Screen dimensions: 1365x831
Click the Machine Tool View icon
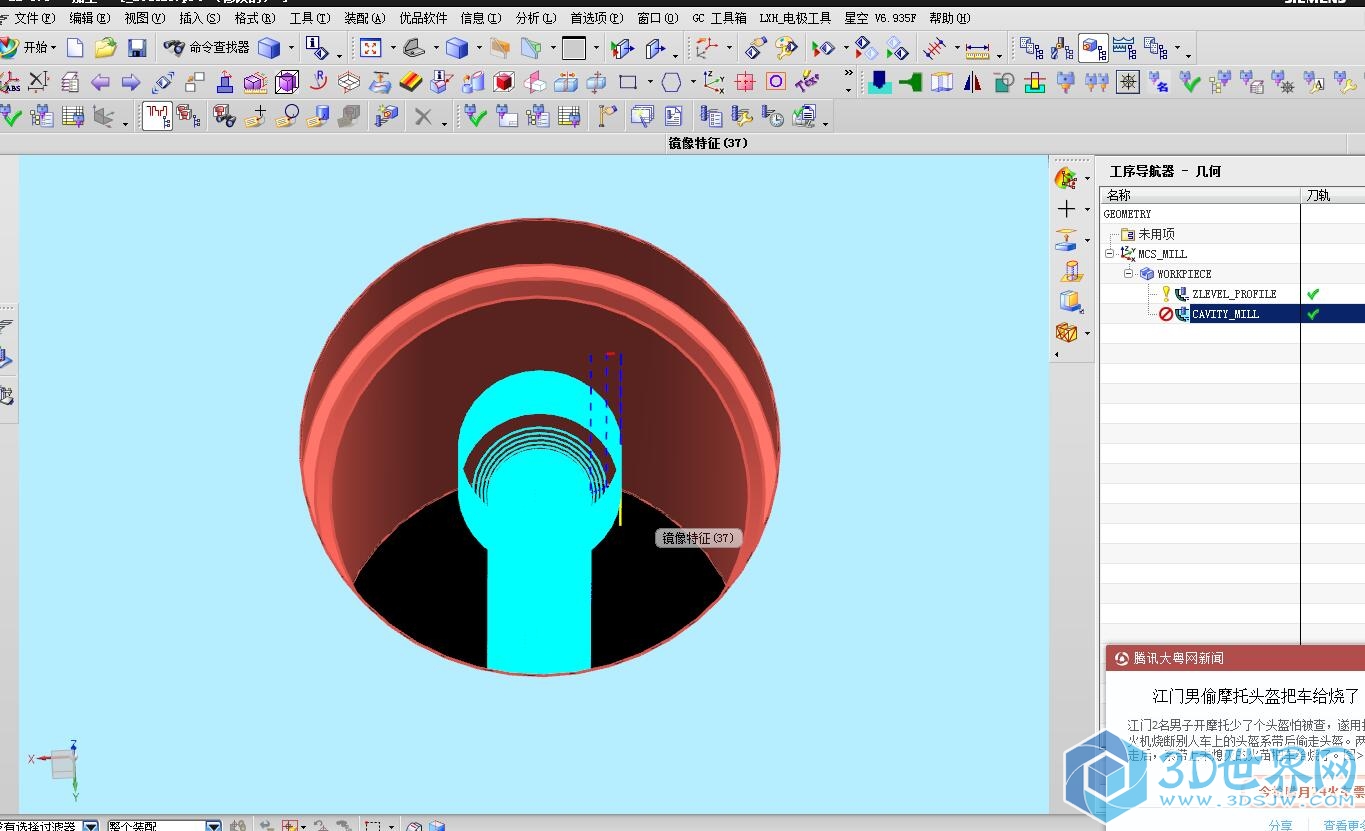click(1062, 48)
